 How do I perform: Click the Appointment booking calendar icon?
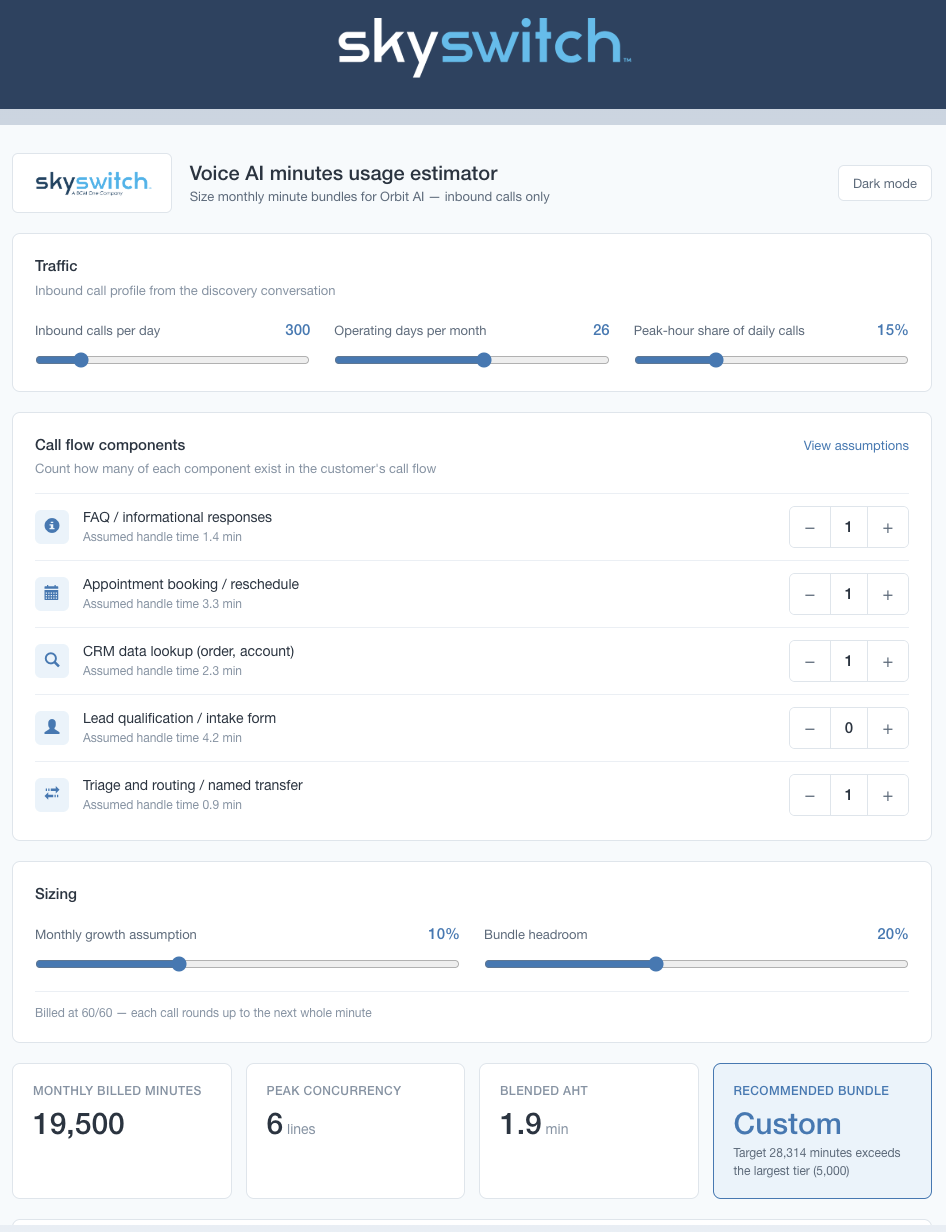click(52, 594)
